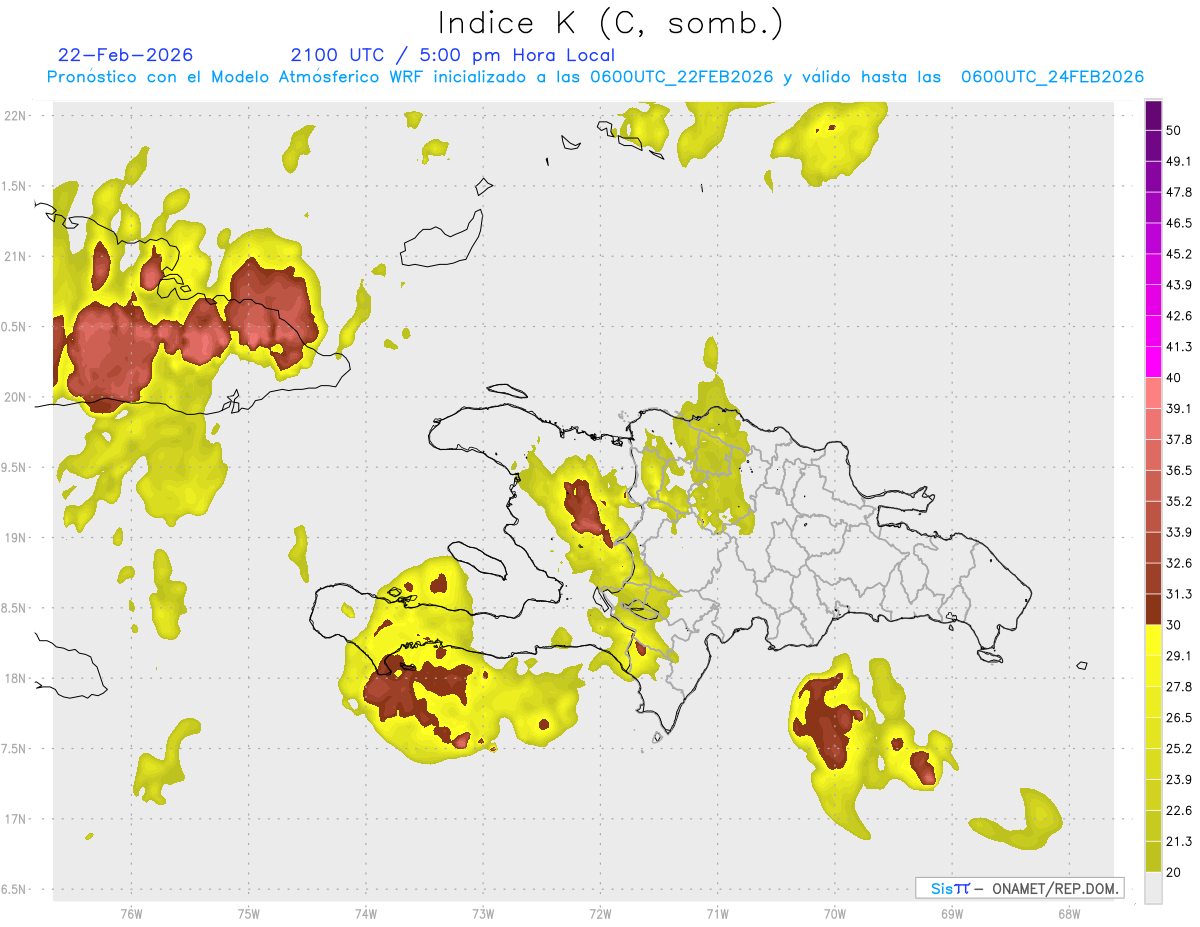Click the "74W" longitude label
This screenshot has width=1200, height=927.
point(366,913)
